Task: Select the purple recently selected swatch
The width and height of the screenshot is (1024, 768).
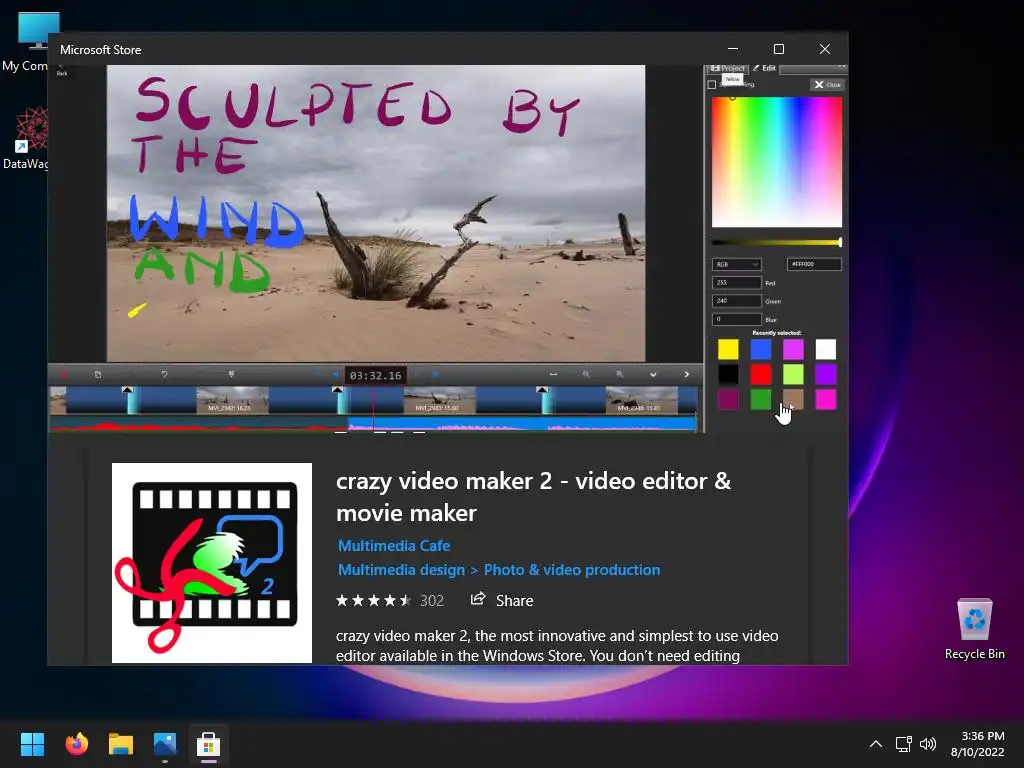Action: (825, 374)
